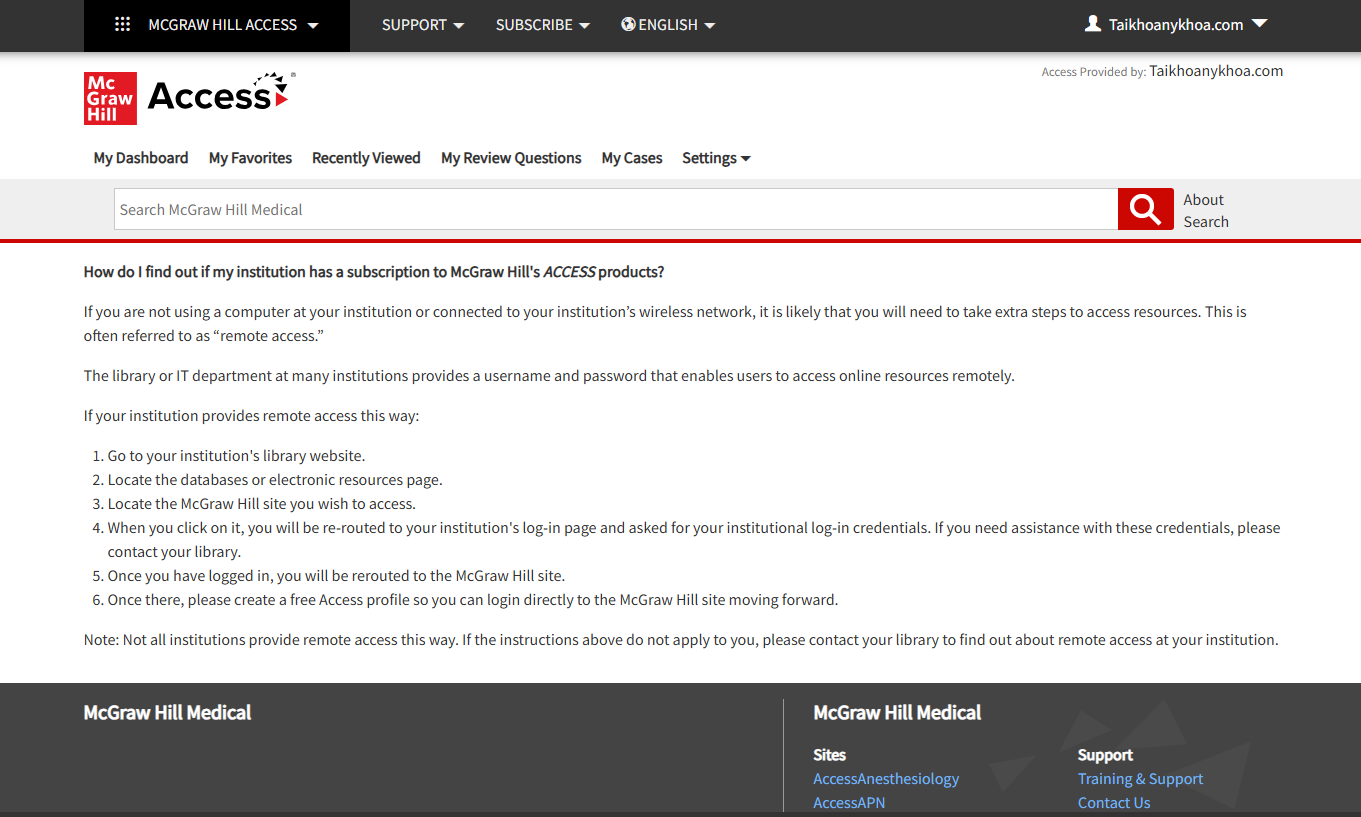Open the Support dropdown menu
This screenshot has width=1361, height=817.
tap(423, 25)
